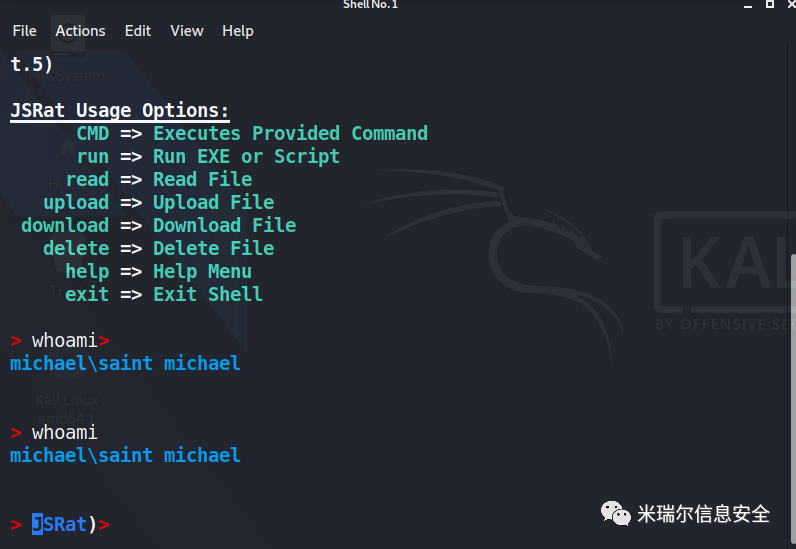Image resolution: width=796 pixels, height=549 pixels.
Task: Click 'Run EXE or Script' description
Action: [246, 156]
